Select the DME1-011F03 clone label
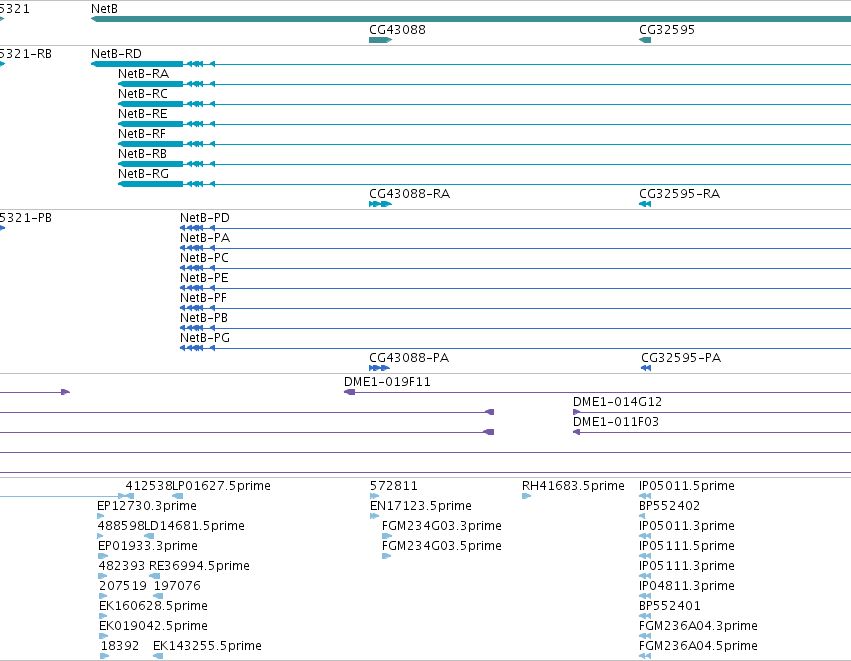The width and height of the screenshot is (851, 661). [616, 422]
